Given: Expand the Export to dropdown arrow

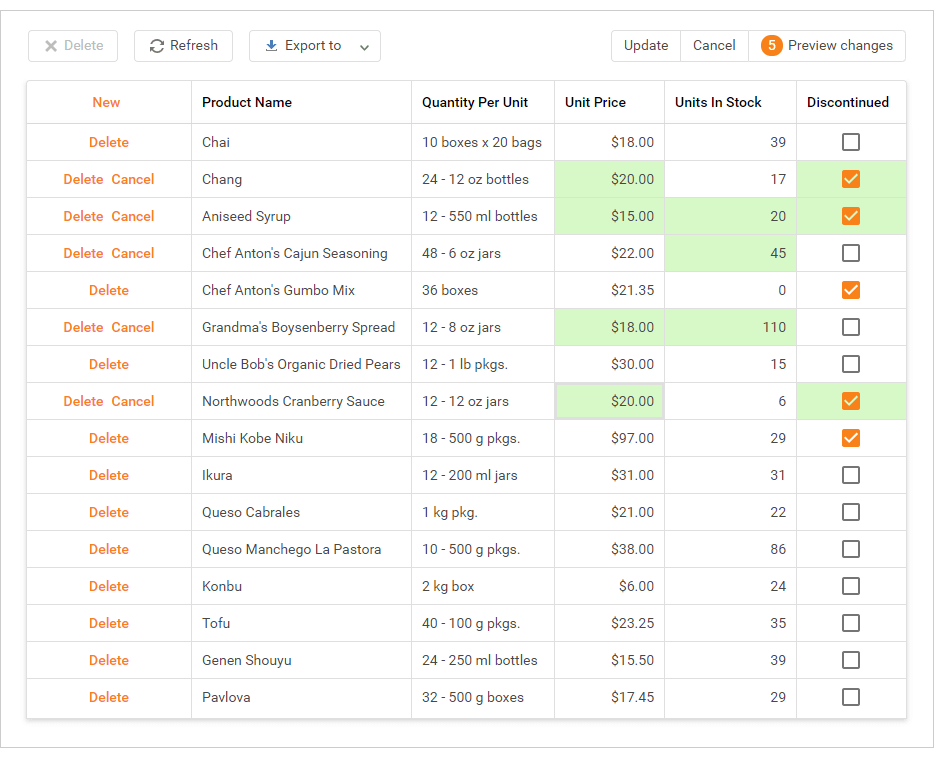Looking at the screenshot, I should (x=364, y=47).
